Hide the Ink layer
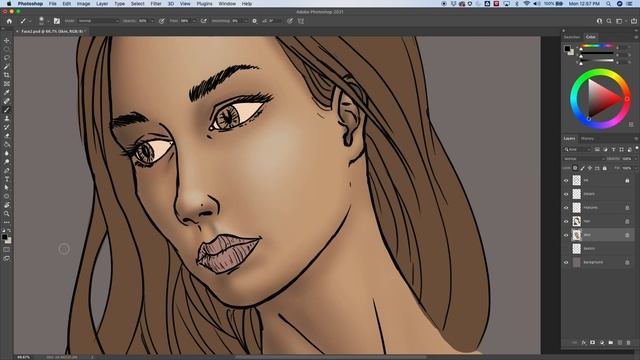 [x=566, y=180]
